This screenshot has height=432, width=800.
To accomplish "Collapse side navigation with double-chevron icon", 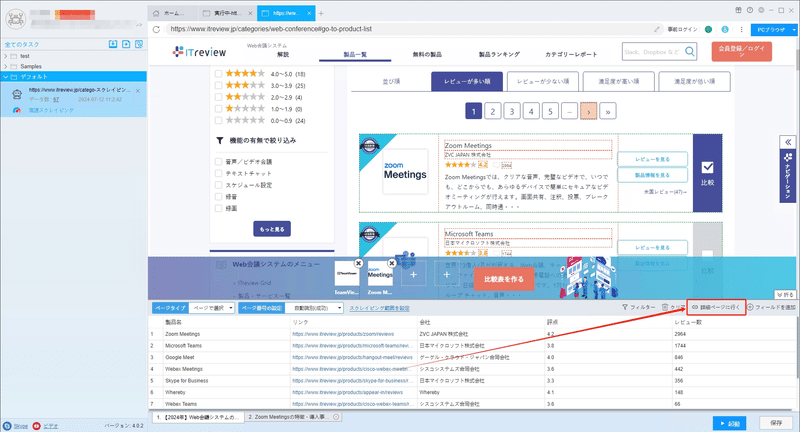I will 788,142.
